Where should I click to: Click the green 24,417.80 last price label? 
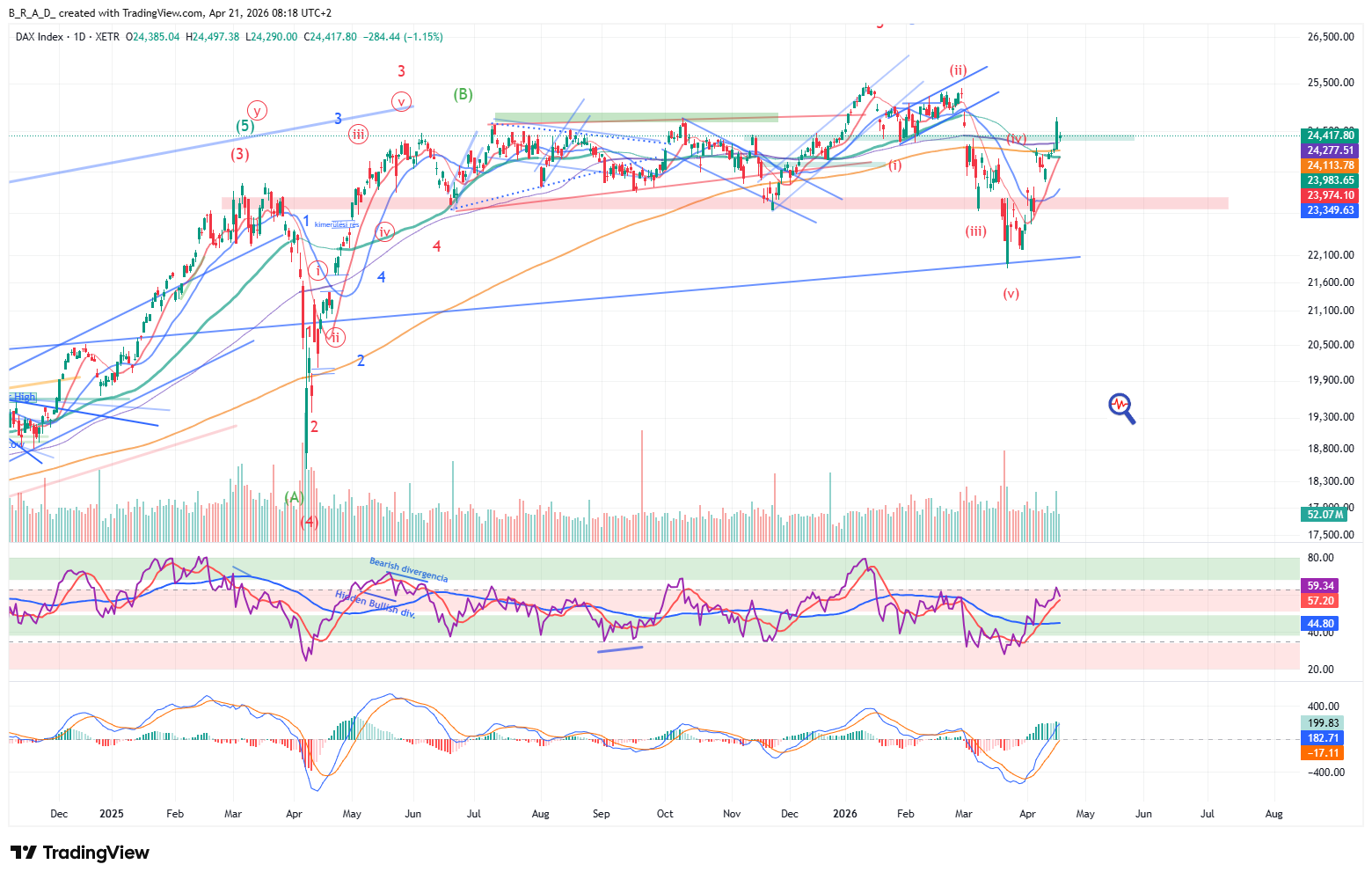pos(1331,136)
